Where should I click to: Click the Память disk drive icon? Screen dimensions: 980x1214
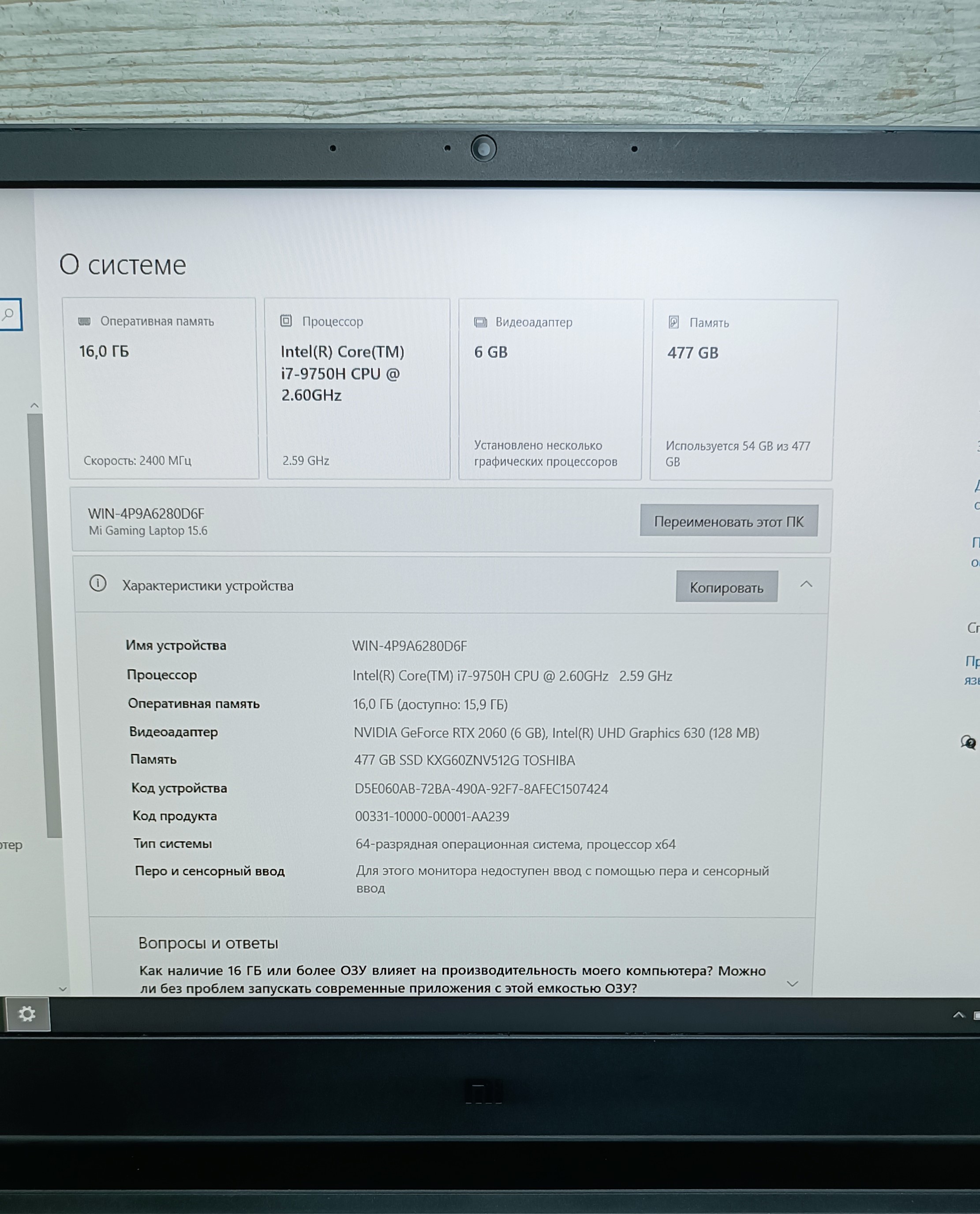pyautogui.click(x=673, y=322)
